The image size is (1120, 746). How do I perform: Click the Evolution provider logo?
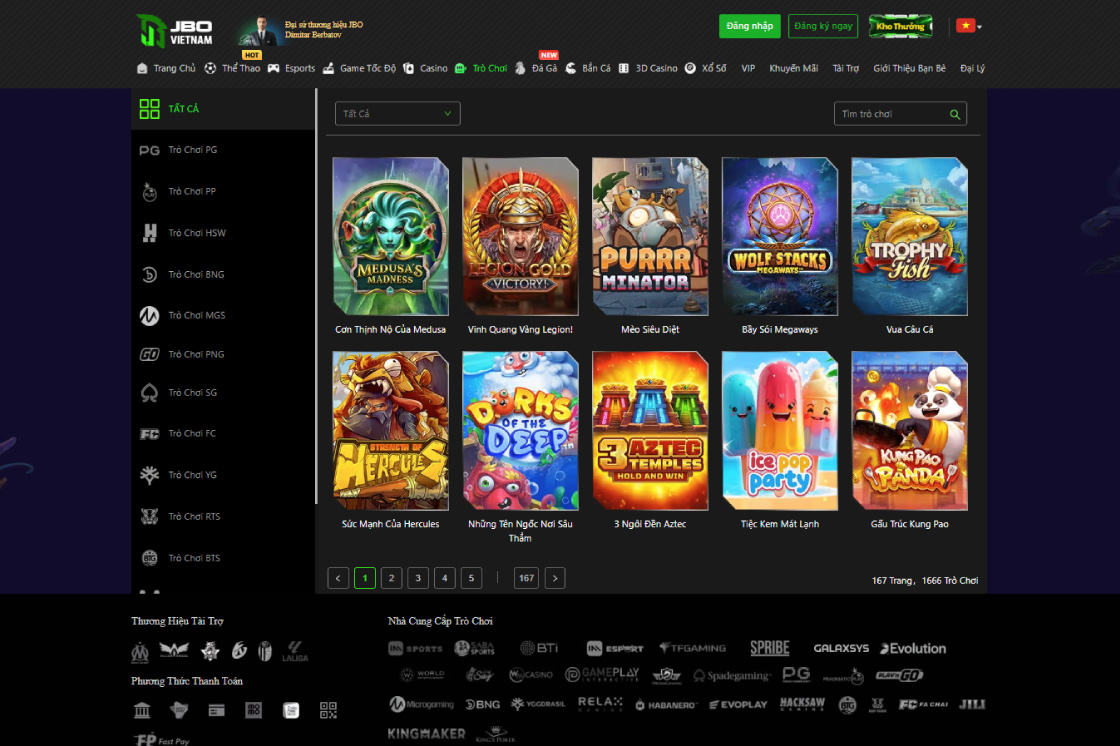point(913,648)
